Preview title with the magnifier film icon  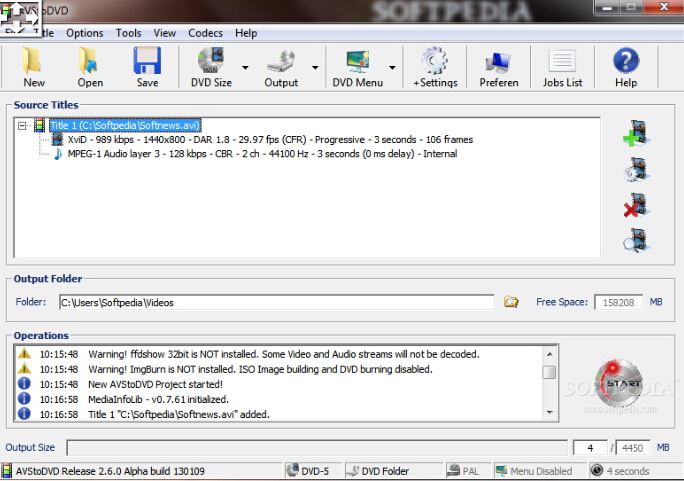[637, 241]
